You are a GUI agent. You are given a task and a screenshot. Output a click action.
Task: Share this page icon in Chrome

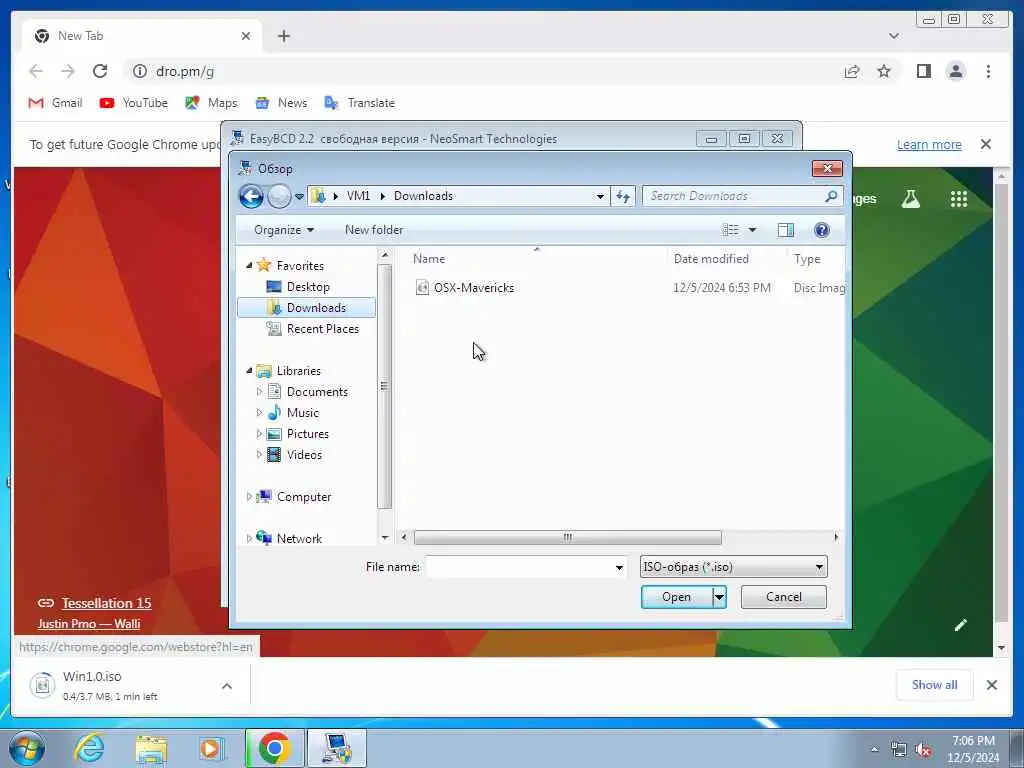coord(852,71)
